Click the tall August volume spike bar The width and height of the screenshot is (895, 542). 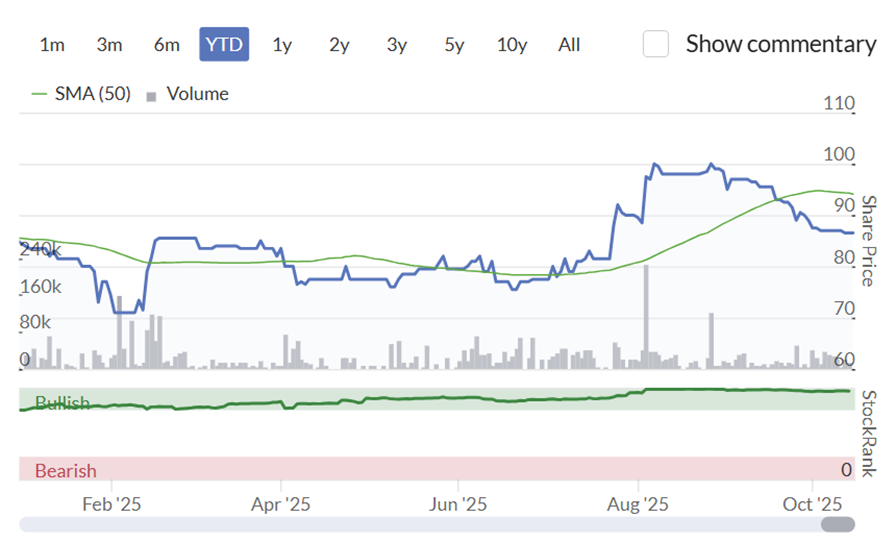pyautogui.click(x=646, y=317)
